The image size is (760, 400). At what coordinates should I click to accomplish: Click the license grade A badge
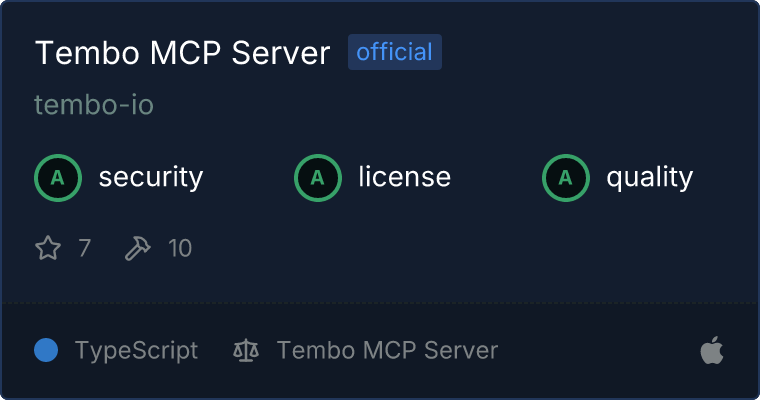pyautogui.click(x=317, y=178)
